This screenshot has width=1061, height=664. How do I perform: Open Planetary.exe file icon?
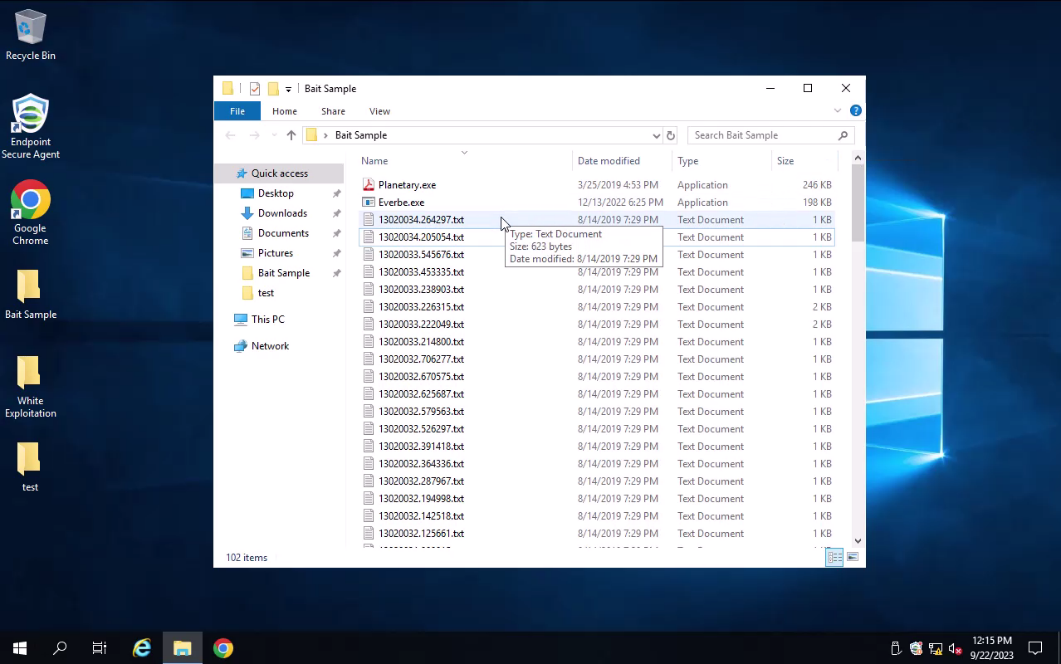click(368, 185)
